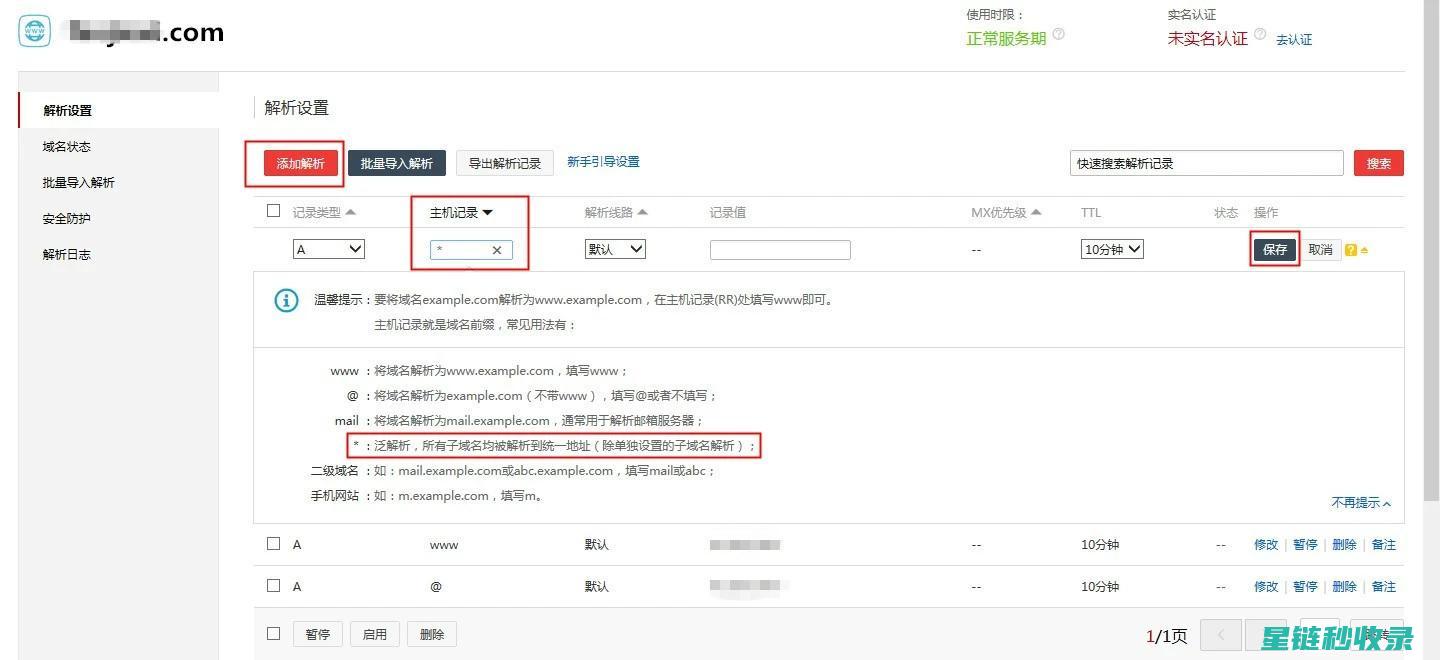Click the 去认证 link
Viewport: 1440px width, 660px height.
(x=1294, y=40)
